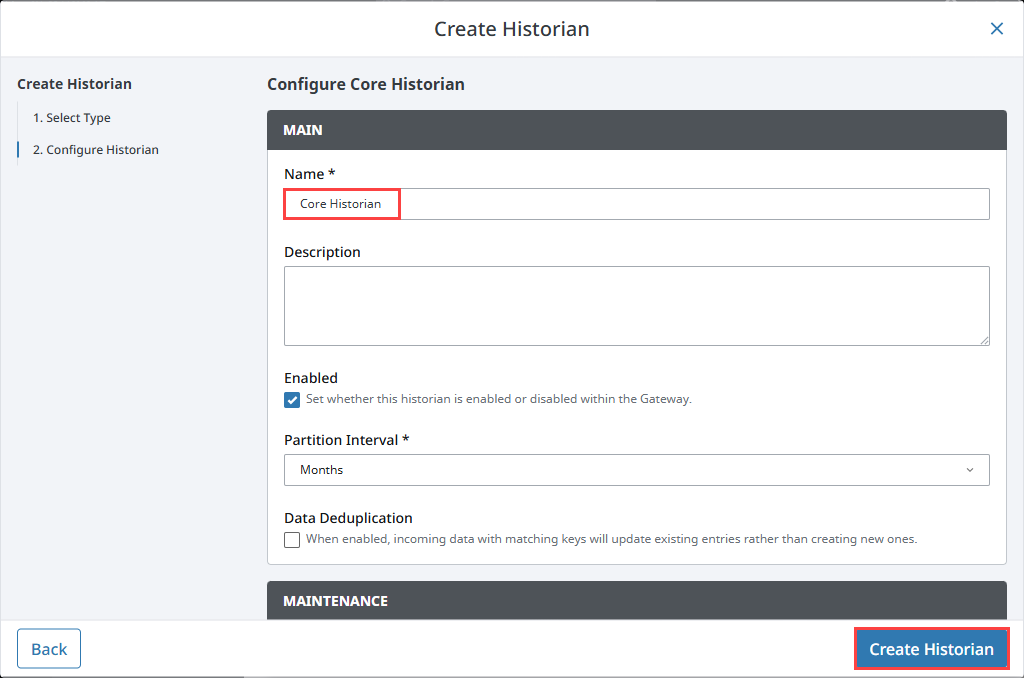Enable Data Deduplication
Viewport: 1024px width, 678px height.
point(292,539)
